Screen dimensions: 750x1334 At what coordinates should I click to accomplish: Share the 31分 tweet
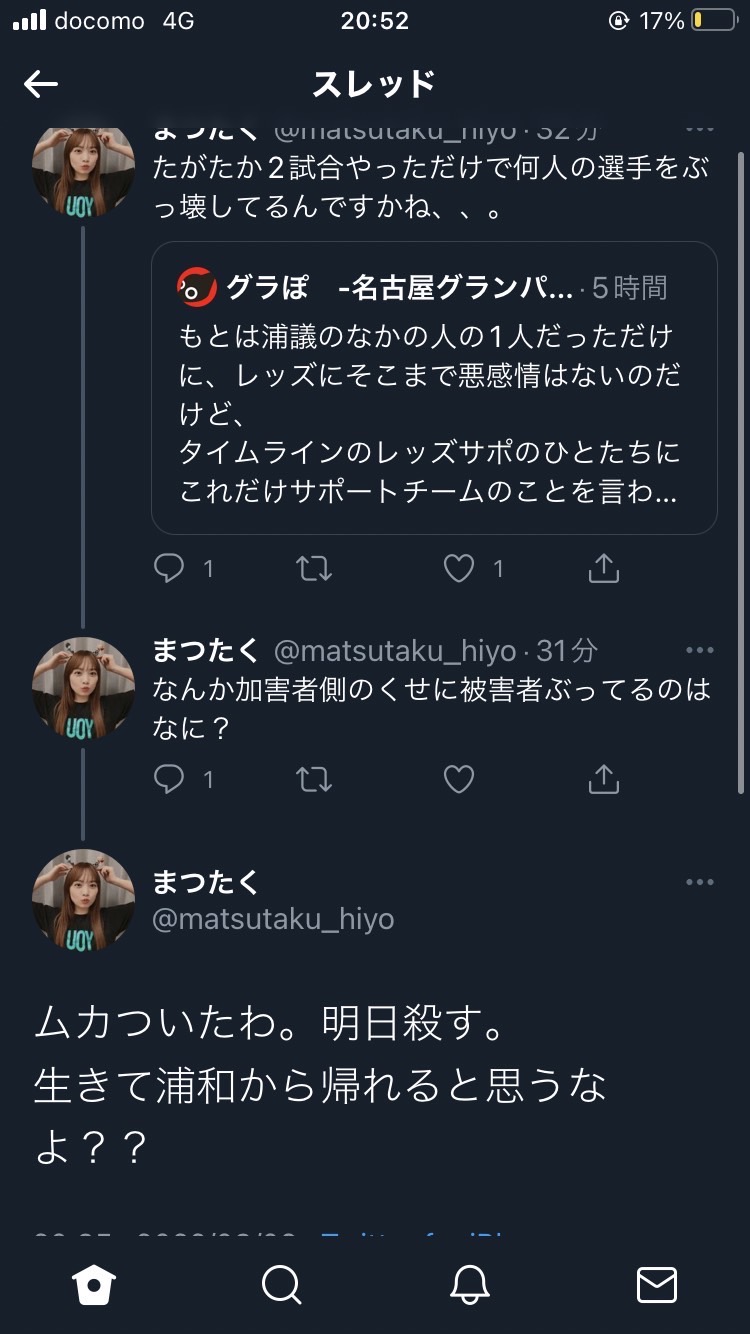[x=604, y=779]
